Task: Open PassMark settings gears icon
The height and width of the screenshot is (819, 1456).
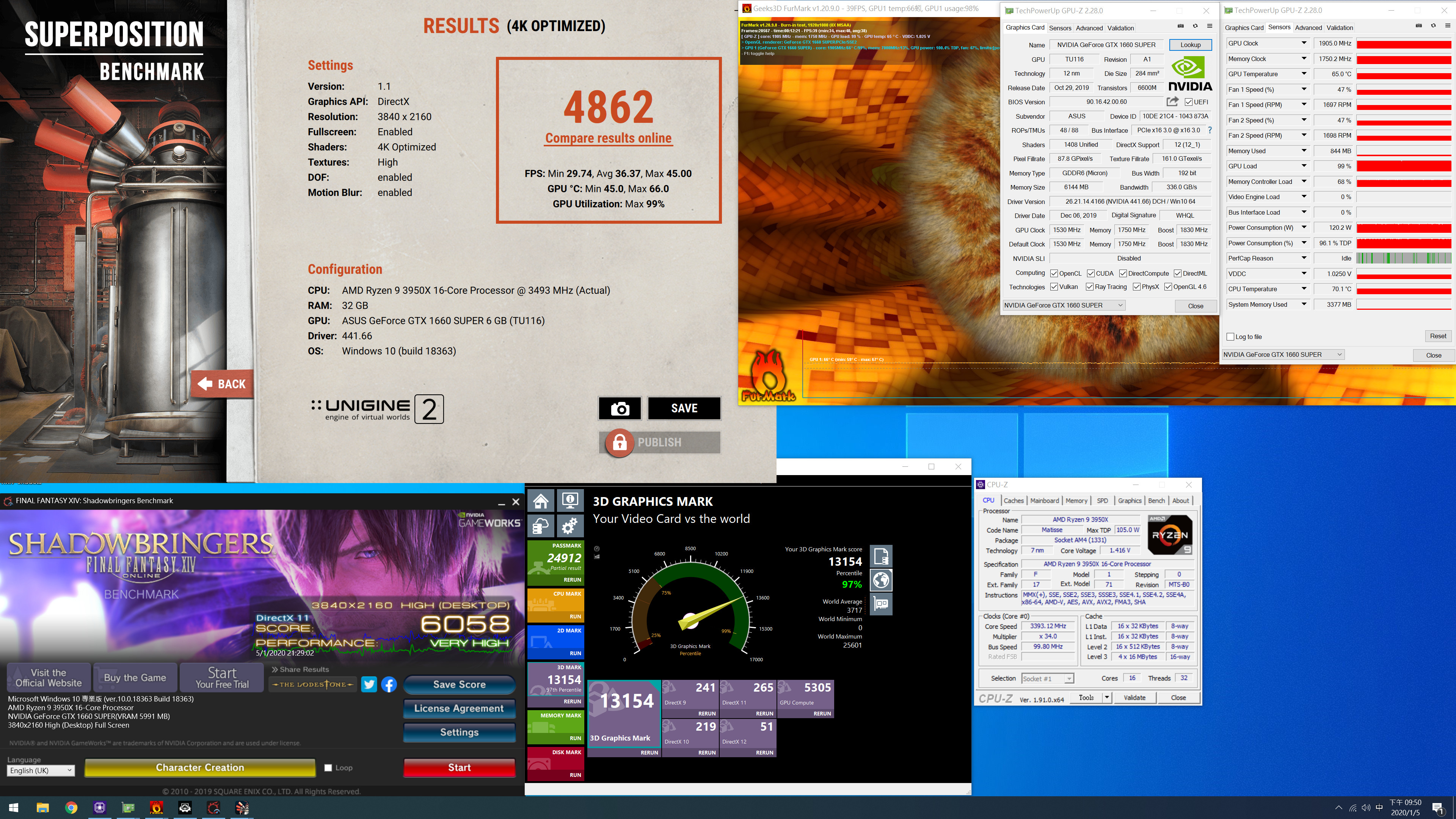Action: click(x=570, y=526)
